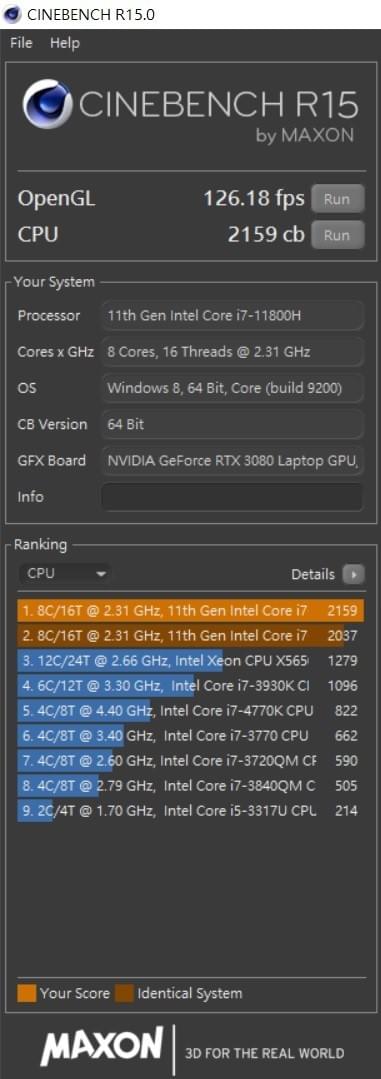Click the Cinebench title bar app icon
The width and height of the screenshot is (381, 1079).
(x=12, y=14)
